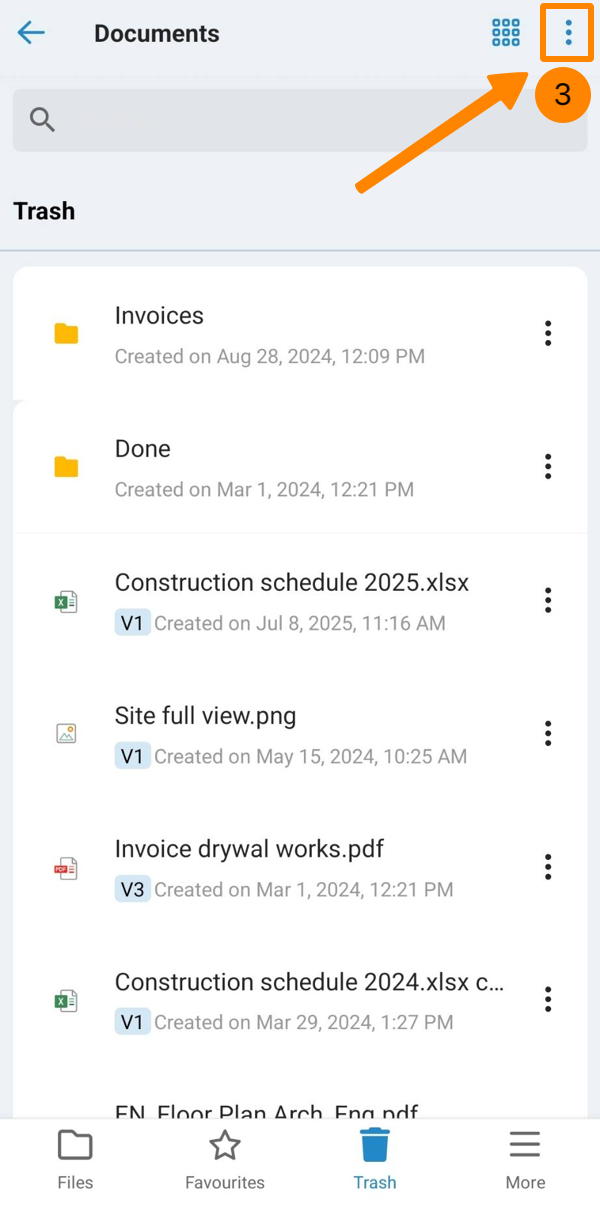600x1214 pixels.
Task: Click the PDF icon for Invoice drywal works
Action: click(66, 868)
